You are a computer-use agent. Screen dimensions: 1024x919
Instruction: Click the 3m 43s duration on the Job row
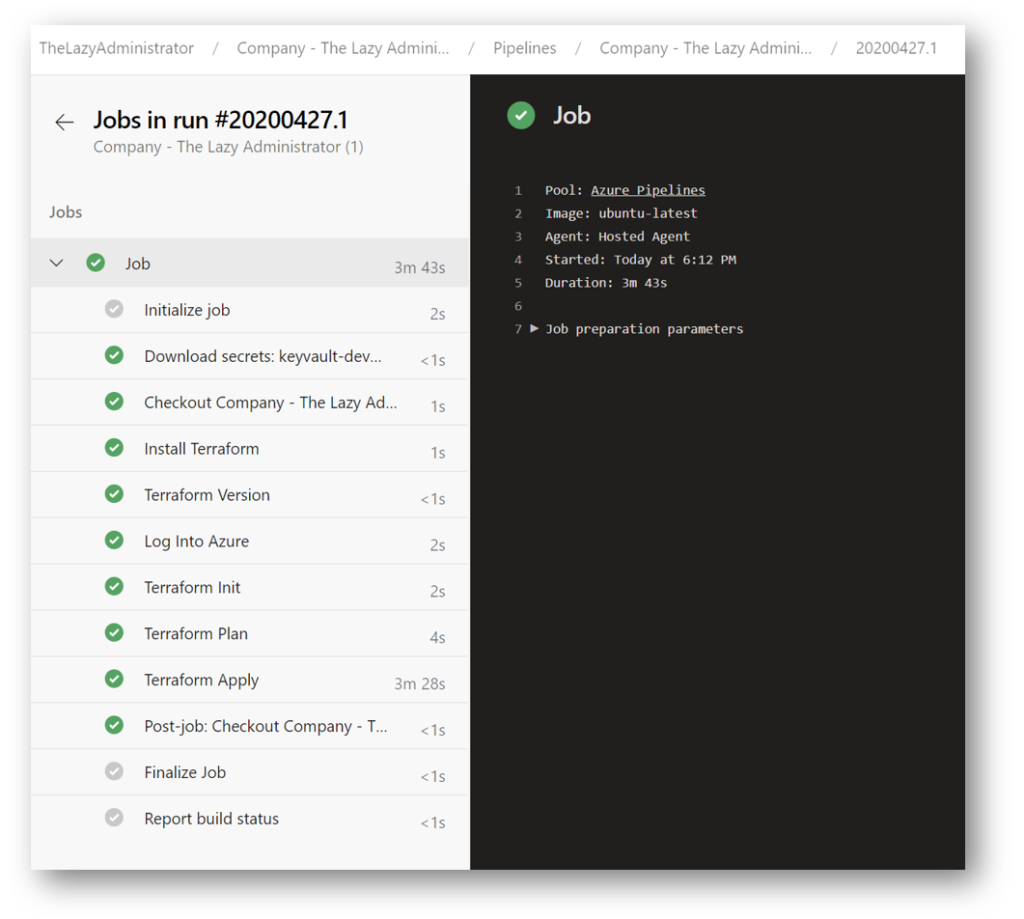(x=419, y=268)
